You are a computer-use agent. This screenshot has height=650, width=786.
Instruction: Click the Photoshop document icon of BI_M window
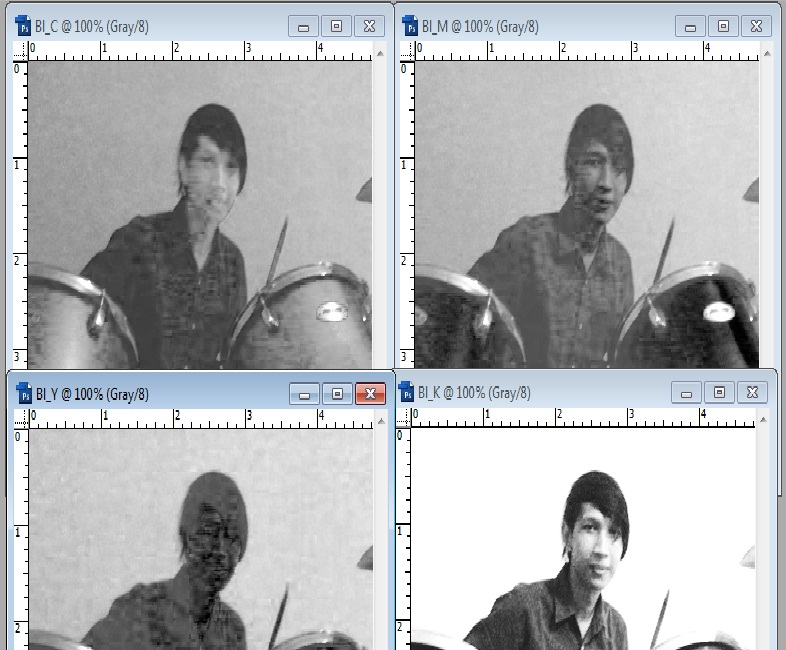pos(410,26)
